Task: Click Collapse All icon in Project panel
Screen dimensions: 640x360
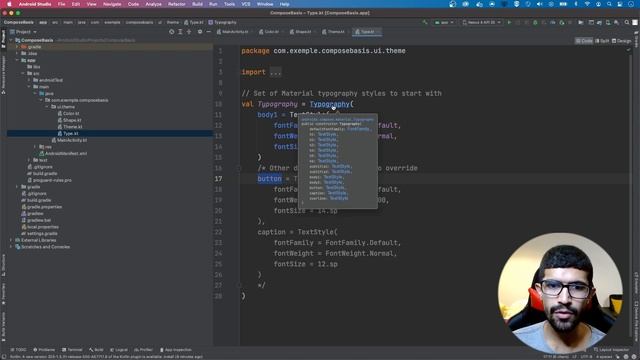Action: point(189,32)
